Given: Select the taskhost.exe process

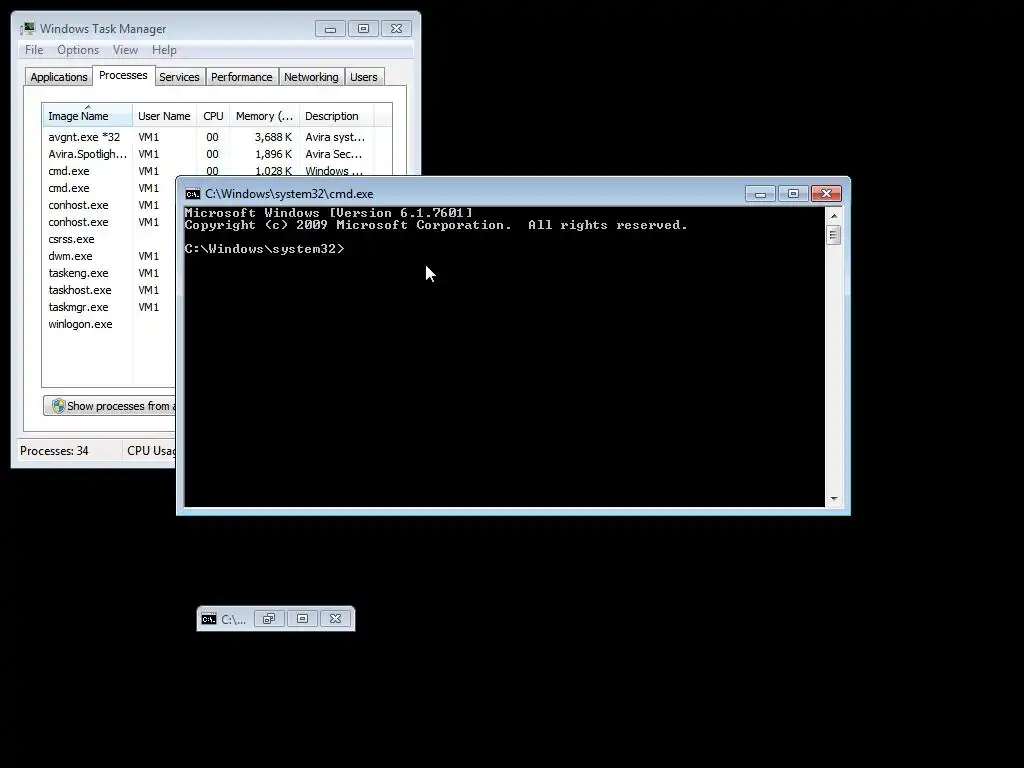Looking at the screenshot, I should [x=80, y=290].
